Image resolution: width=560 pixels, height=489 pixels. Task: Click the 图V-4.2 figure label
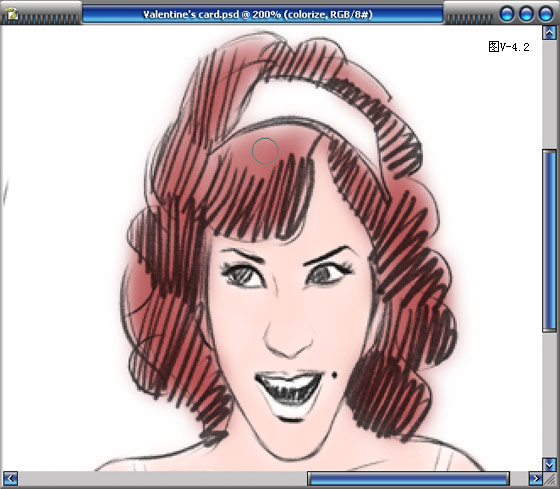pos(509,47)
